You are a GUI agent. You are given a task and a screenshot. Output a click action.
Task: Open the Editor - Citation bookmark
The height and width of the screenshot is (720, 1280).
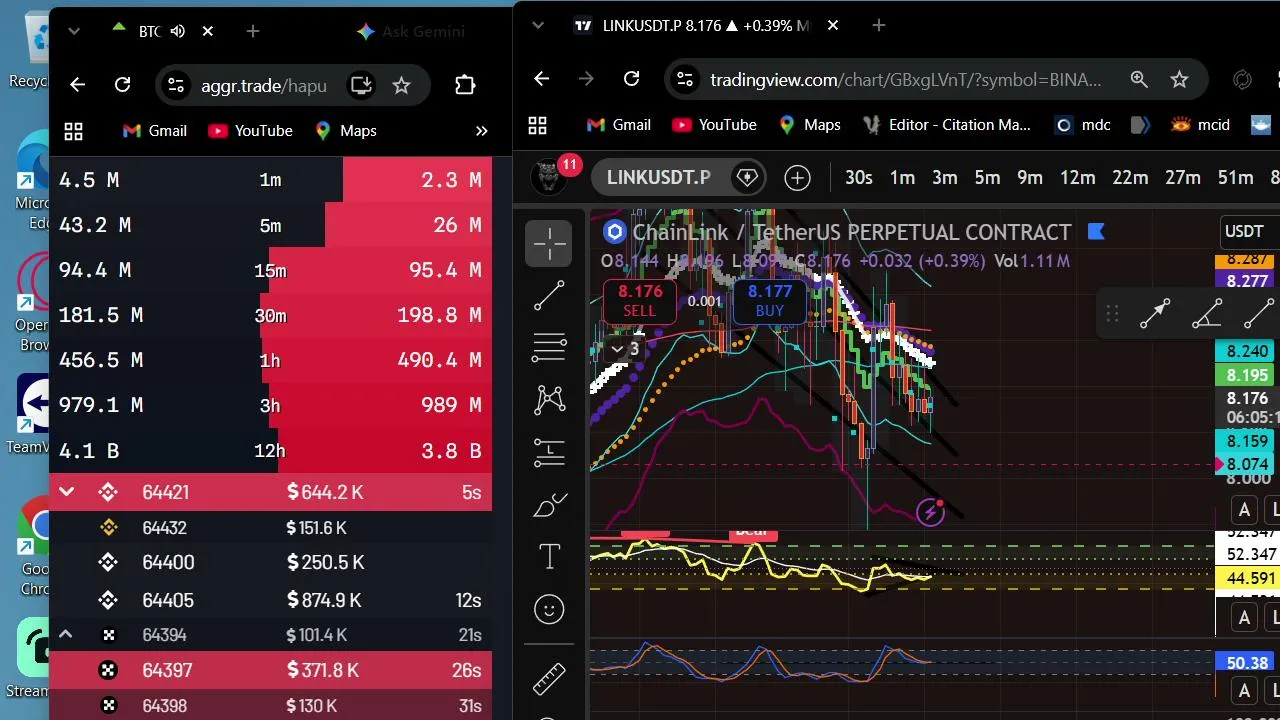pos(946,125)
